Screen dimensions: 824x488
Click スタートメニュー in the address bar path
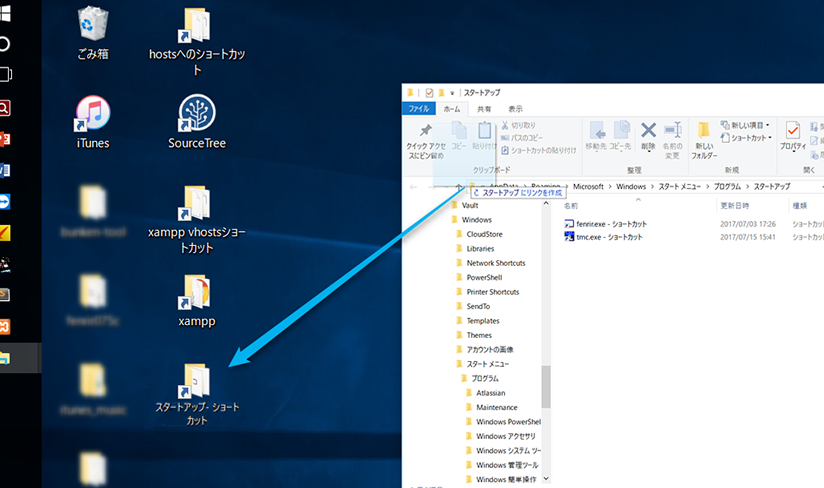679,186
